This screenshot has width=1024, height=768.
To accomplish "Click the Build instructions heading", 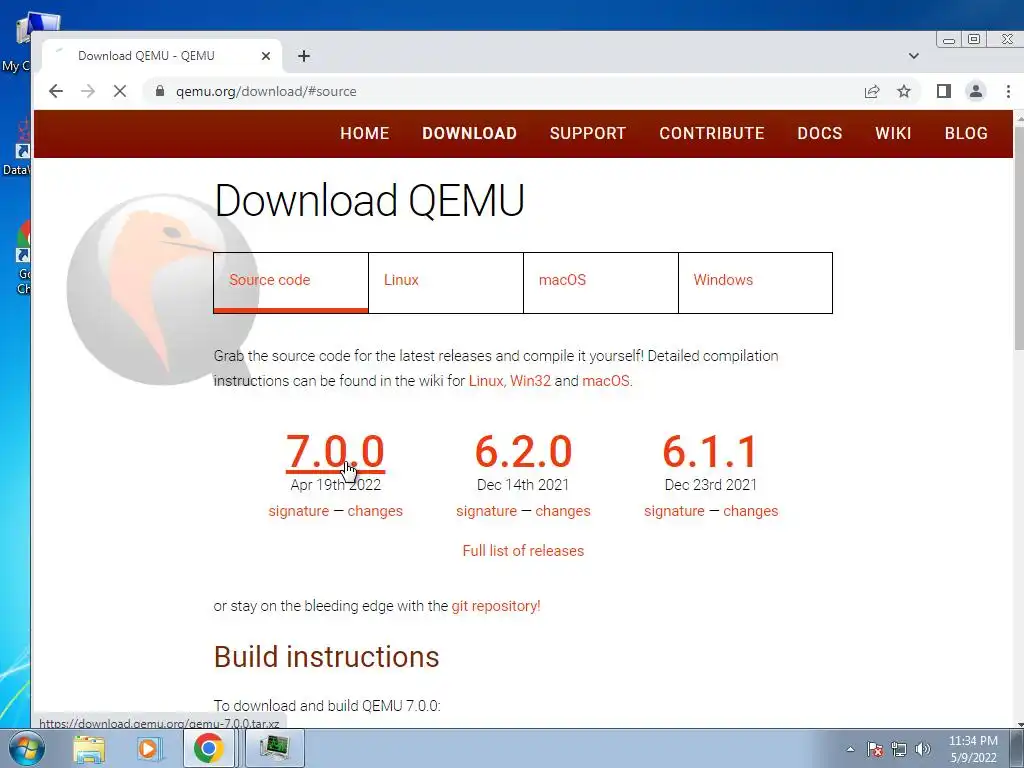I will tap(327, 657).
